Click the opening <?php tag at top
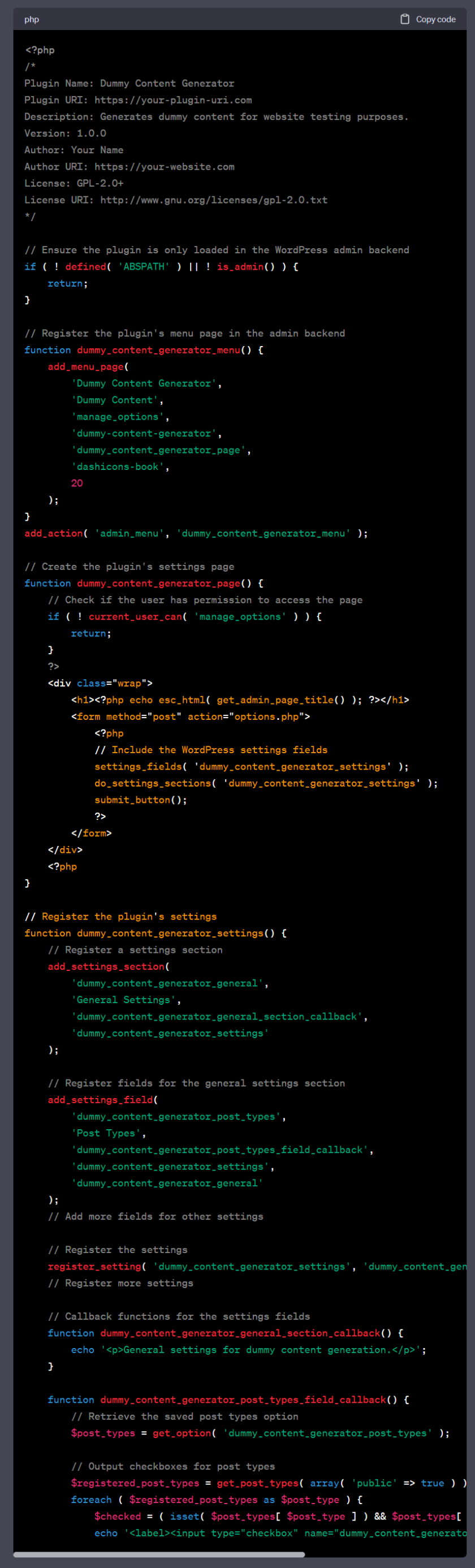 click(40, 50)
